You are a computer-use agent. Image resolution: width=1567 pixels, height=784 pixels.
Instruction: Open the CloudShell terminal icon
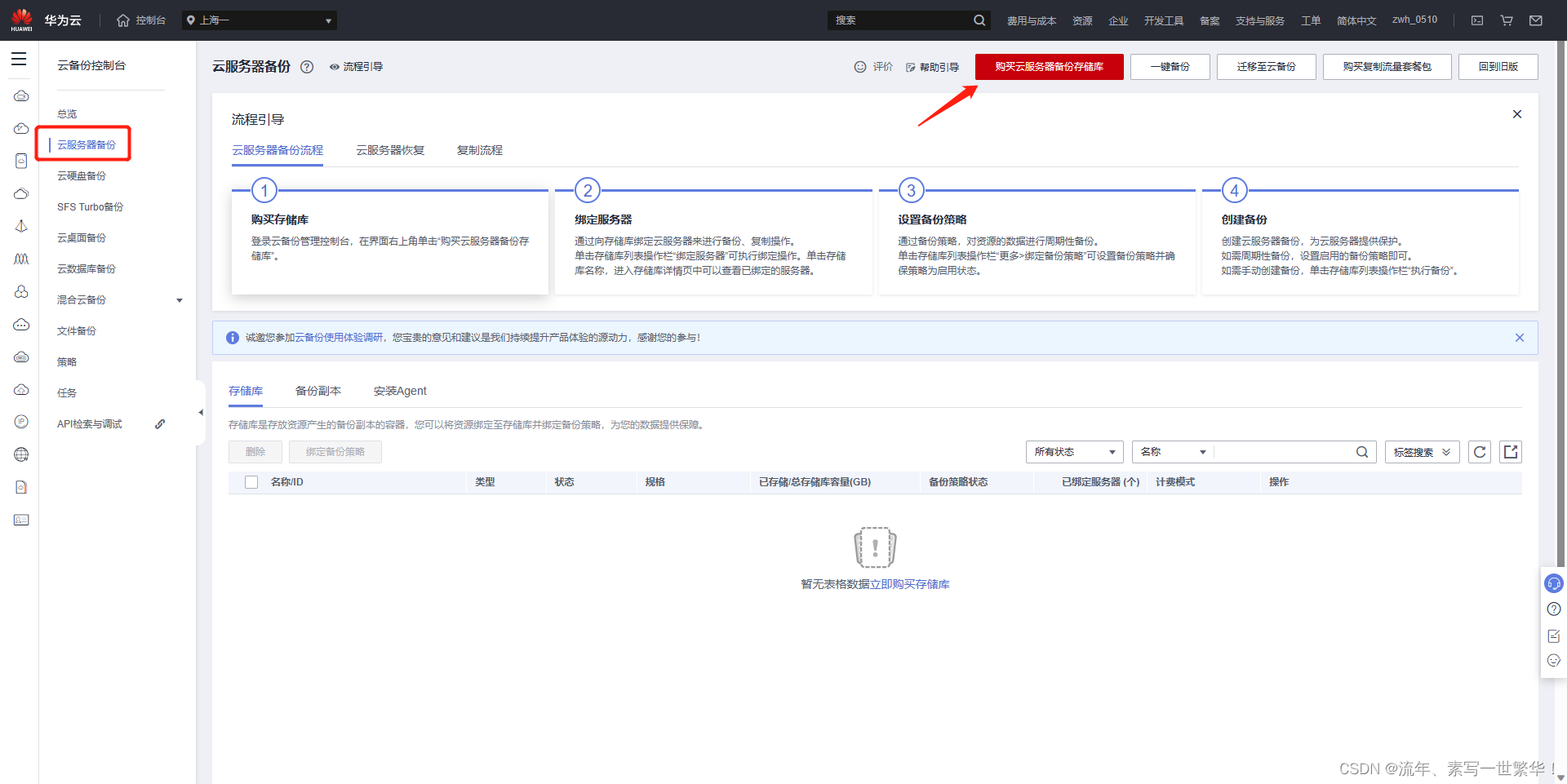1477,20
